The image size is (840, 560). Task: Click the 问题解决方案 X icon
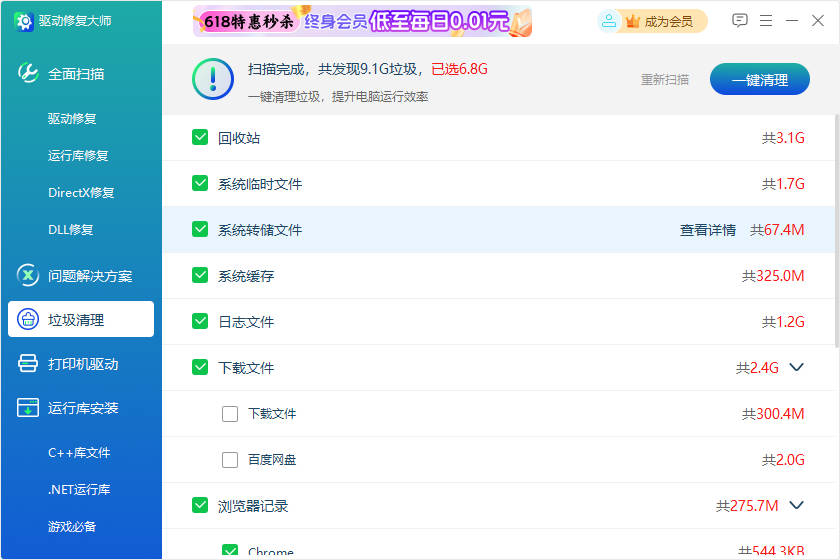pos(28,275)
